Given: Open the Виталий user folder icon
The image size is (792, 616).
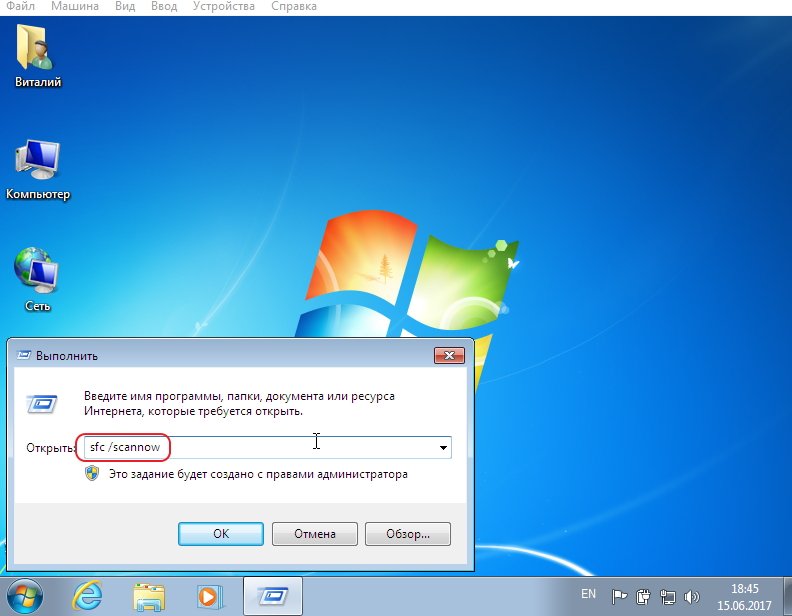Looking at the screenshot, I should tap(38, 54).
